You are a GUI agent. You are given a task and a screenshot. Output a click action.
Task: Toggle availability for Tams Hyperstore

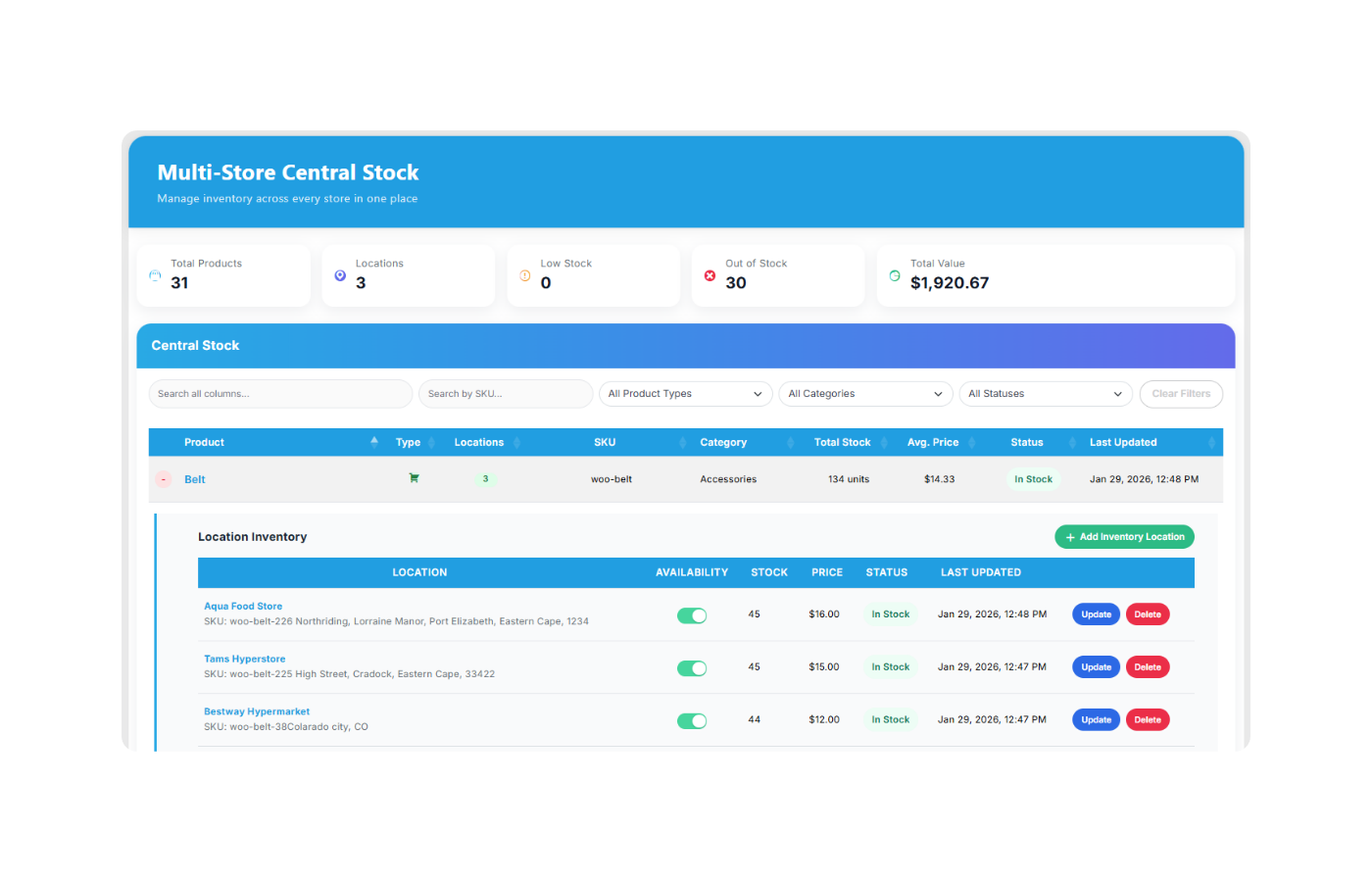(692, 666)
